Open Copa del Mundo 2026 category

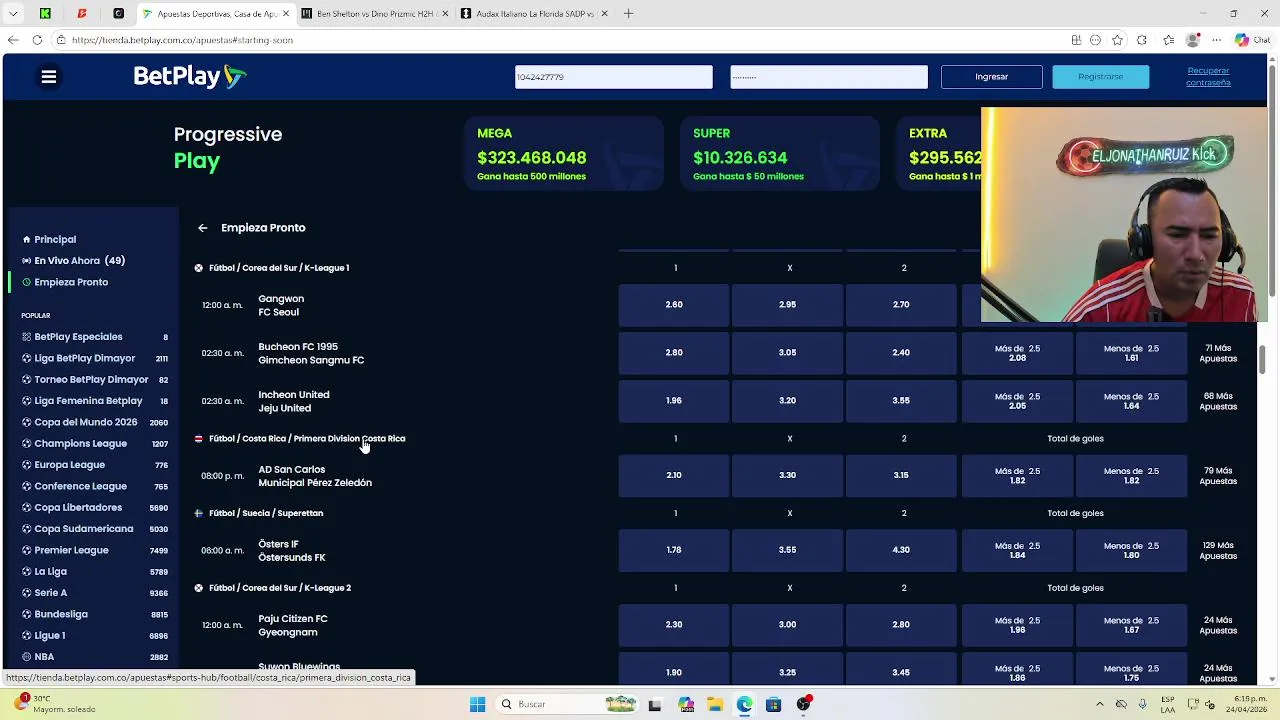[86, 422]
